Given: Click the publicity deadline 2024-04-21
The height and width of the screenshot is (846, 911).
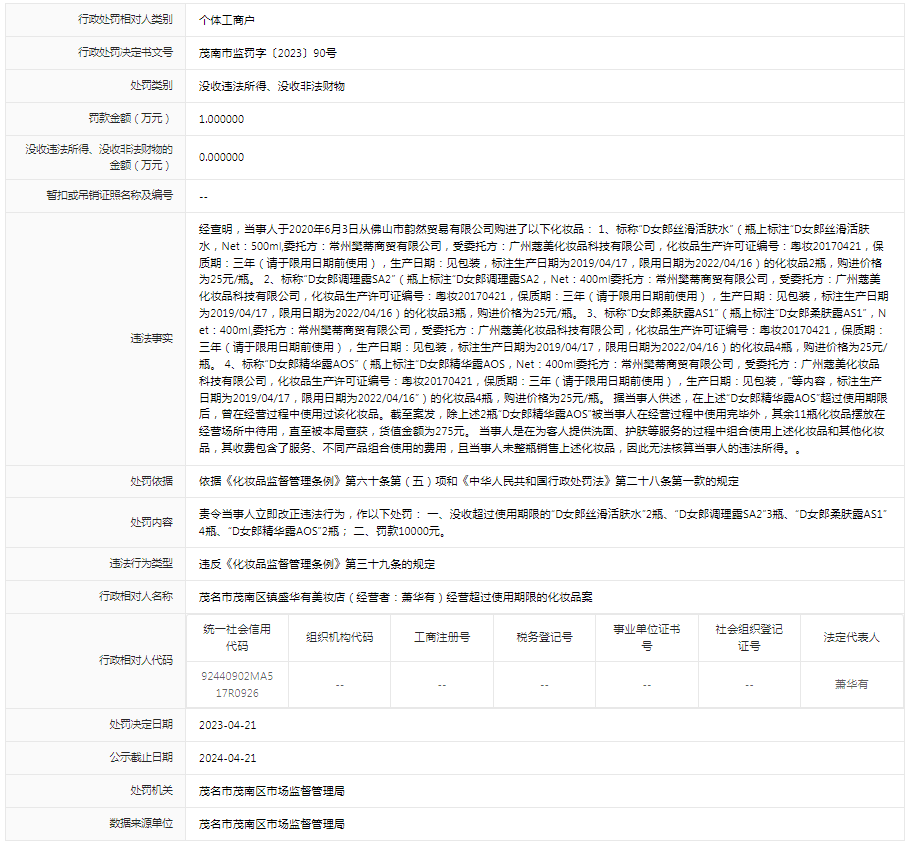Looking at the screenshot, I should click(x=228, y=758).
